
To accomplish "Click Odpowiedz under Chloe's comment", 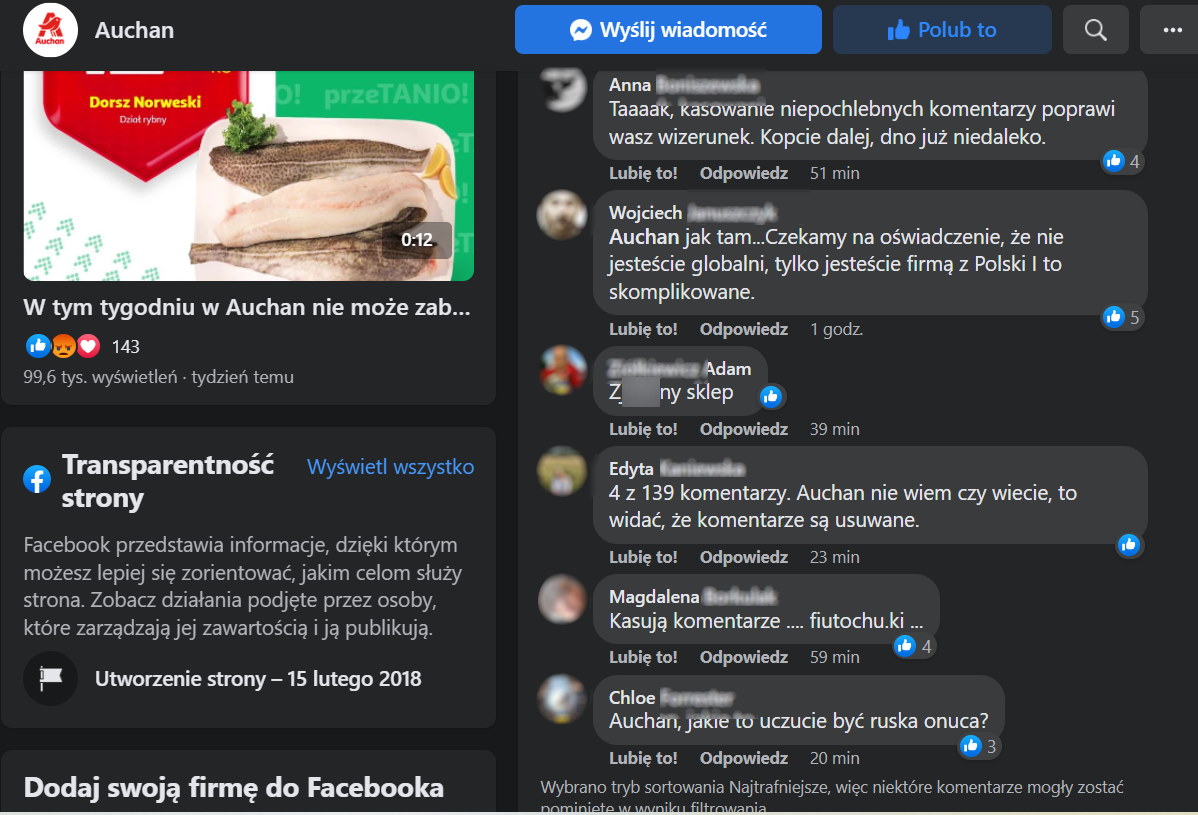I will [743, 758].
